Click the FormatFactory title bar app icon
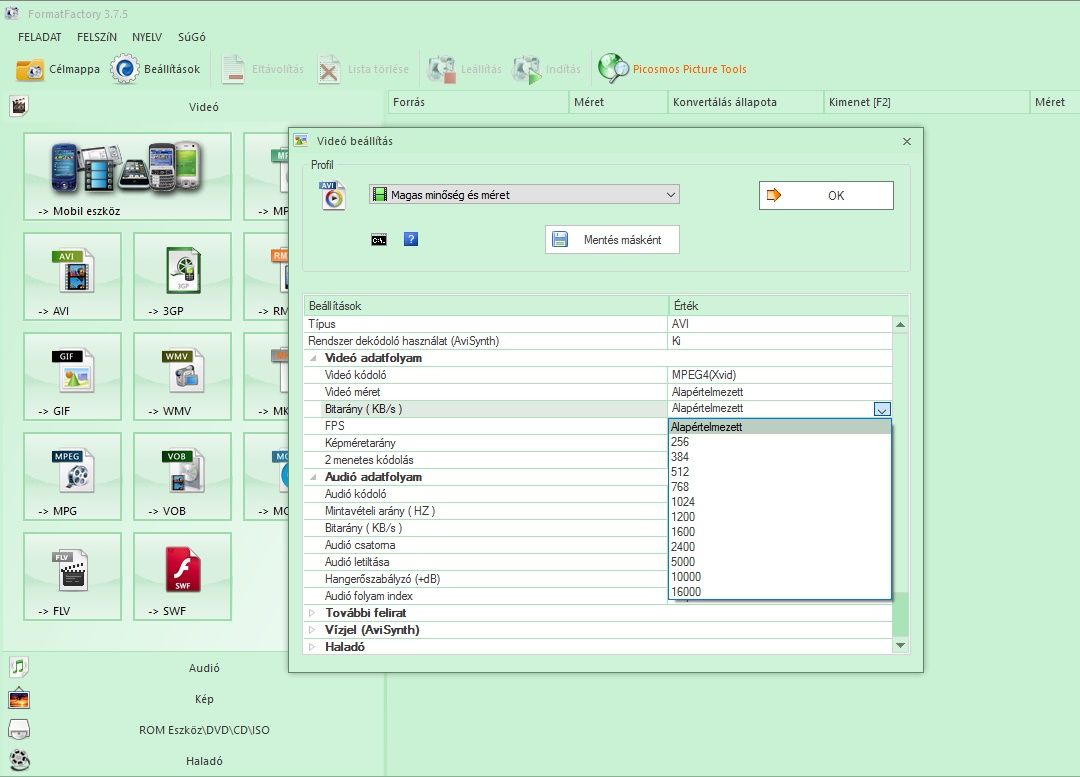The height and width of the screenshot is (777, 1080). coord(12,13)
